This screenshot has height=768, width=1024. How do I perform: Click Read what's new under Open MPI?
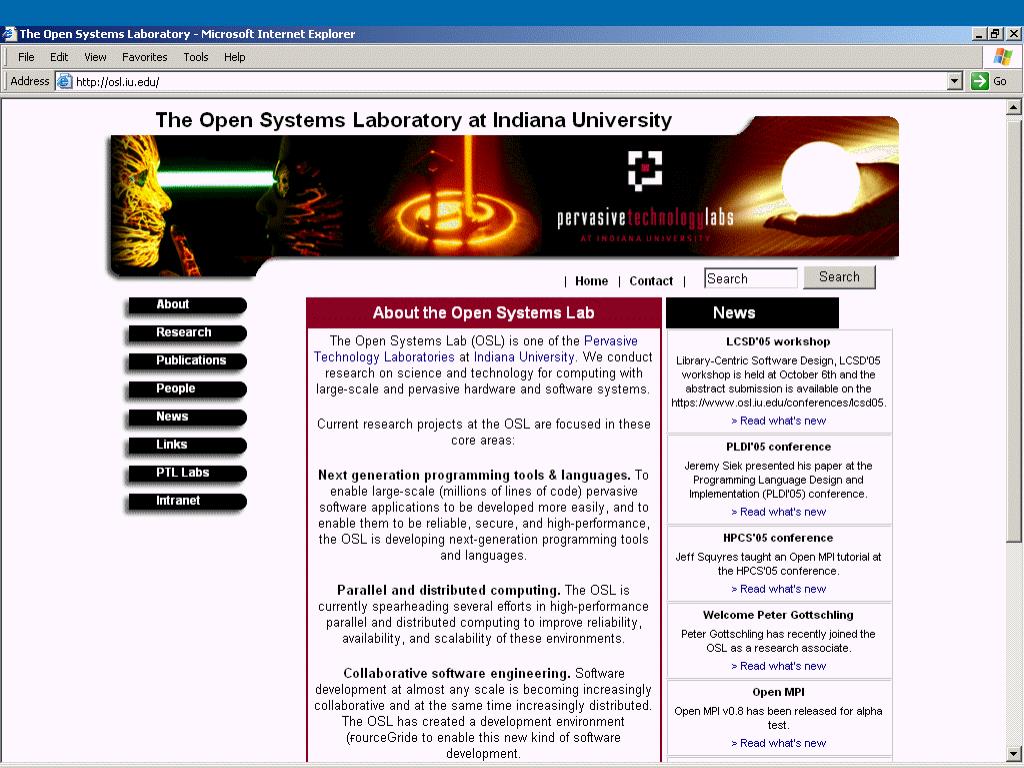pos(778,743)
